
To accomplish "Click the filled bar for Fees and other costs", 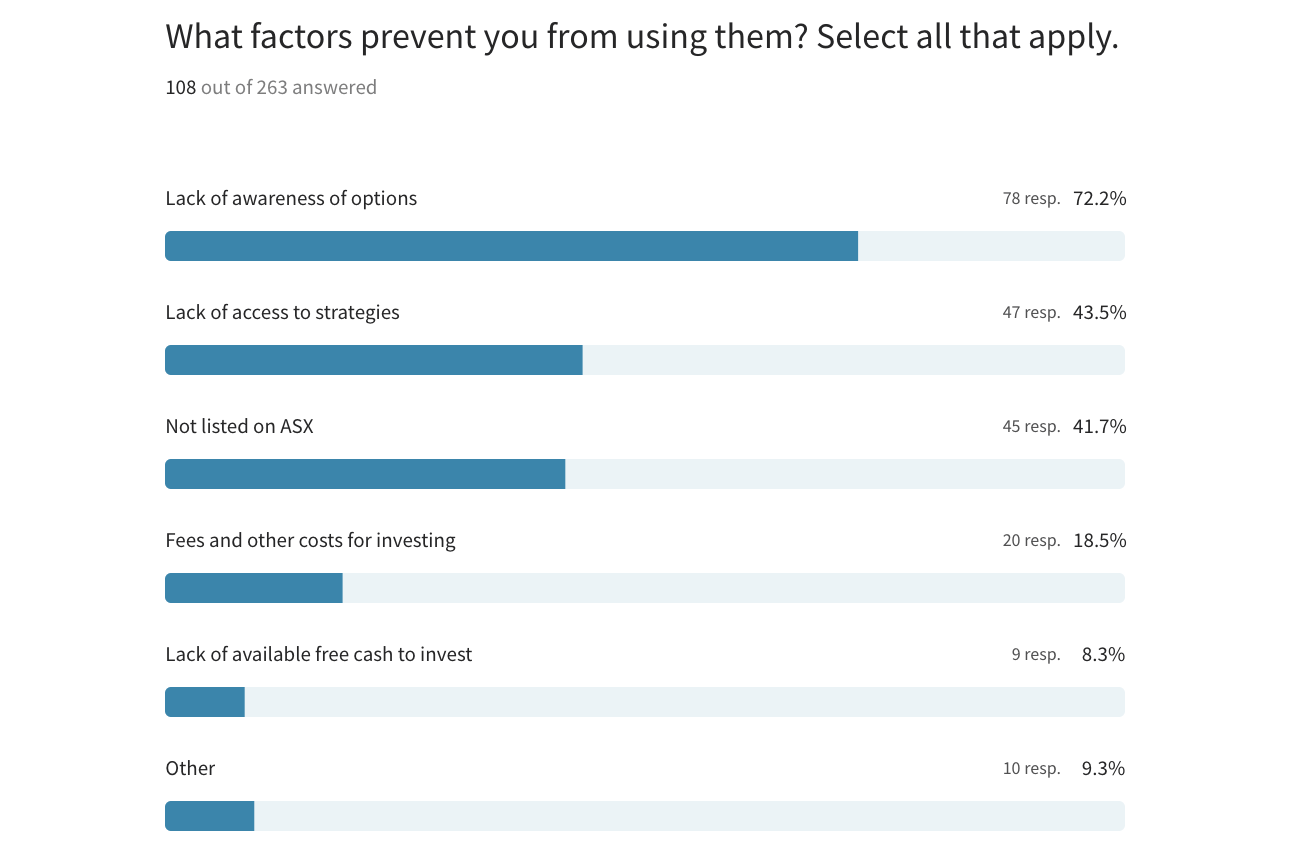I will pos(254,588).
